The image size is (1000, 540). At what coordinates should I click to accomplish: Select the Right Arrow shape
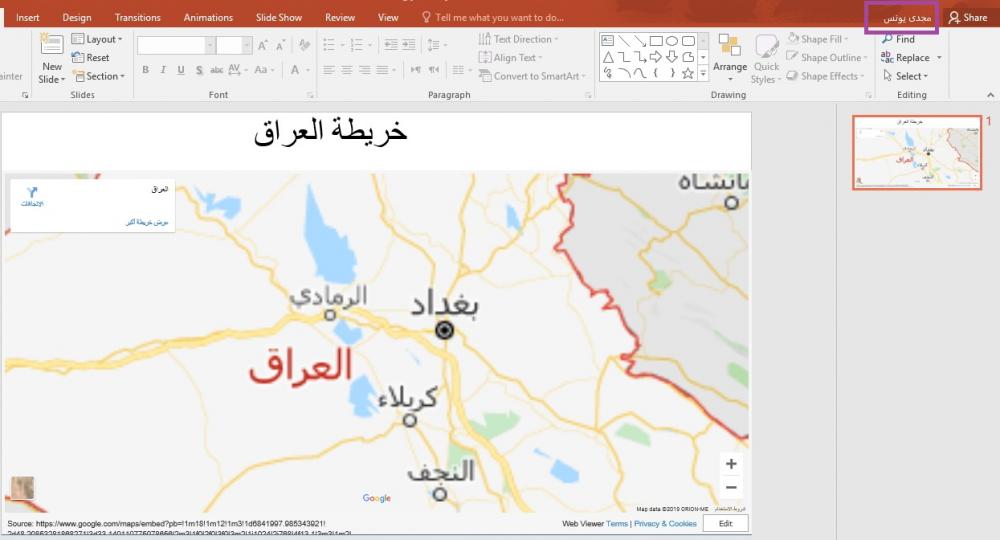[656, 57]
